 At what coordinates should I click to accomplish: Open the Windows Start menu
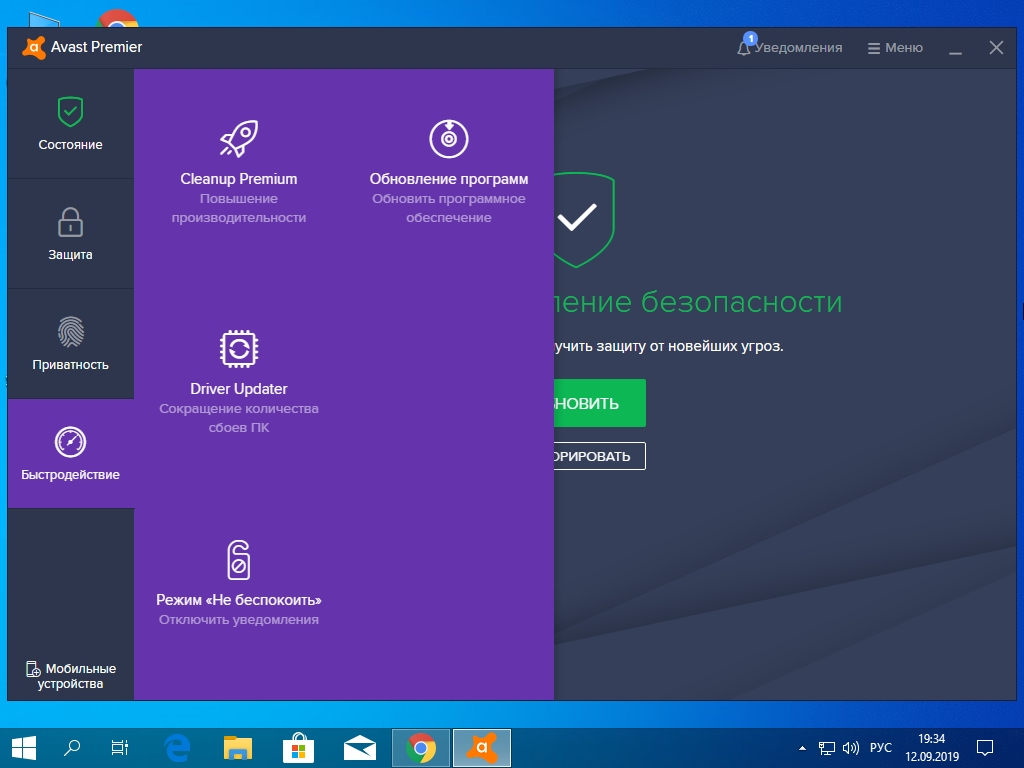tap(24, 748)
